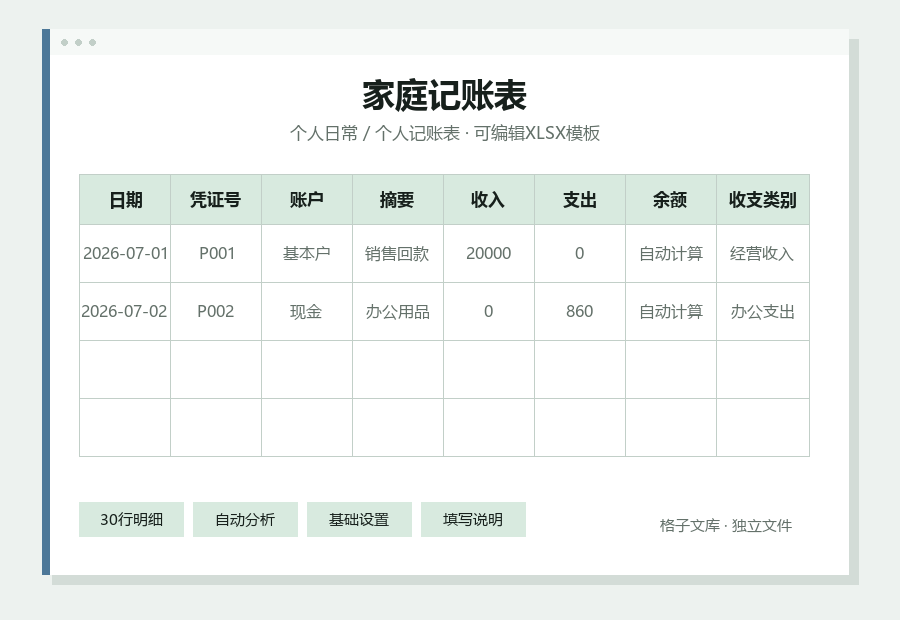Click the date cell 2026-07-02
Image resolution: width=900 pixels, height=620 pixels.
coord(125,312)
